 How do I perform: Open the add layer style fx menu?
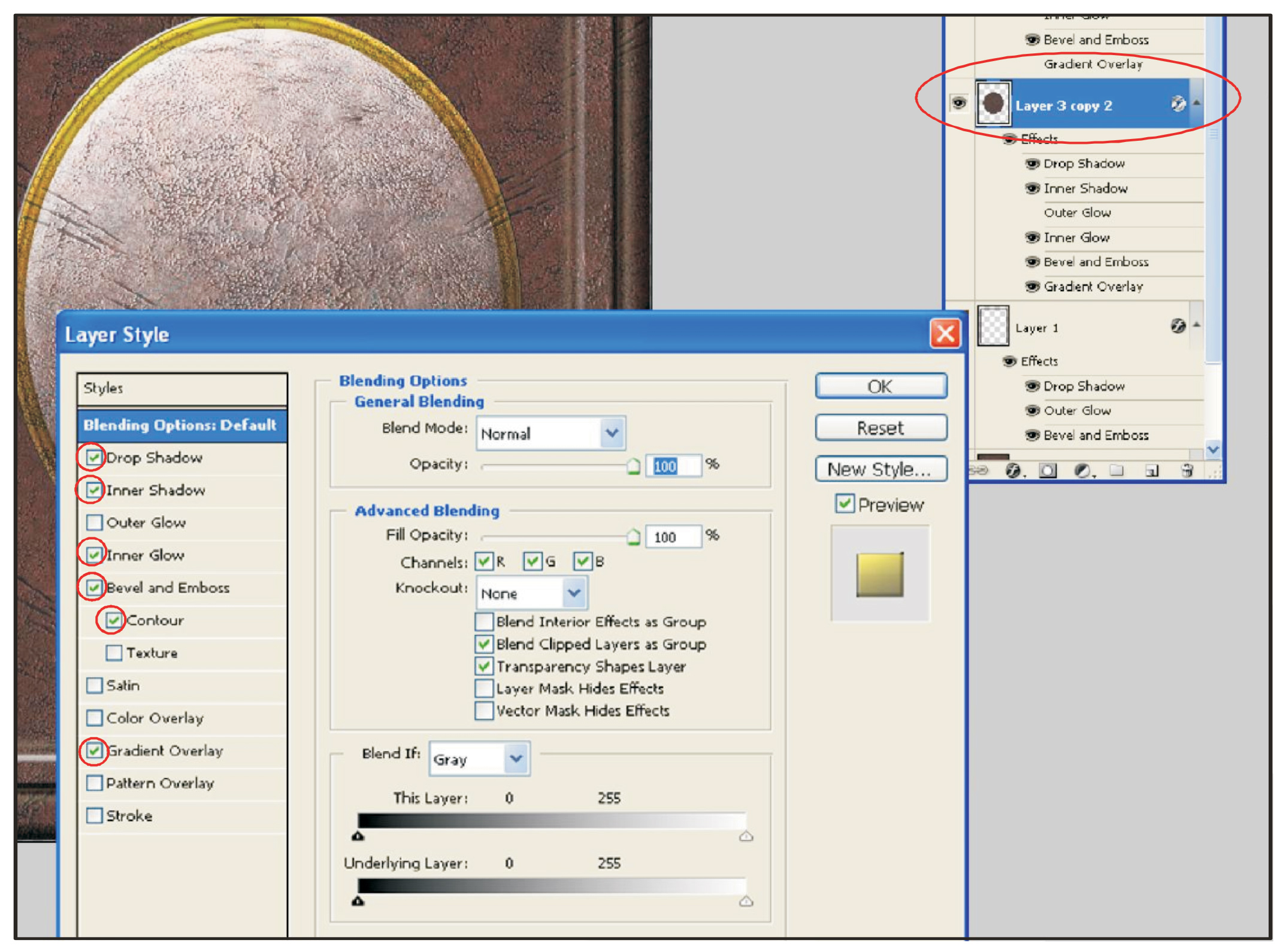click(1013, 470)
